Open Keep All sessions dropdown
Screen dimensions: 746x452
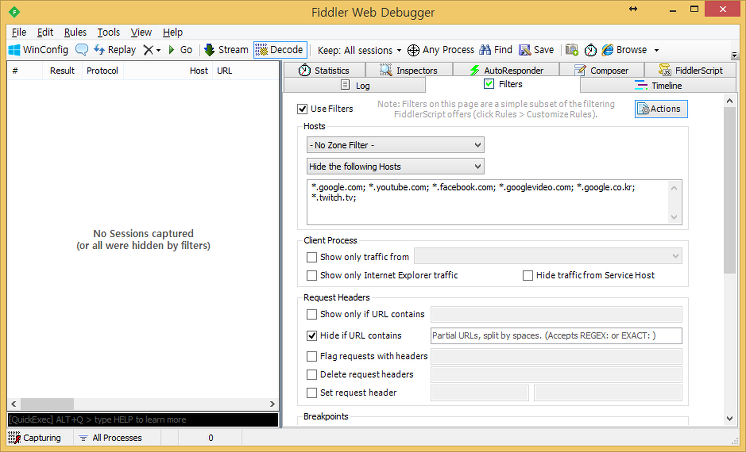coord(359,50)
